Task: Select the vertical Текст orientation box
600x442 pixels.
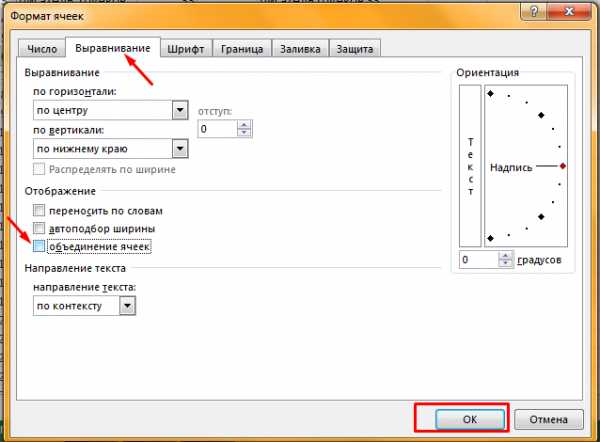Action: point(470,166)
